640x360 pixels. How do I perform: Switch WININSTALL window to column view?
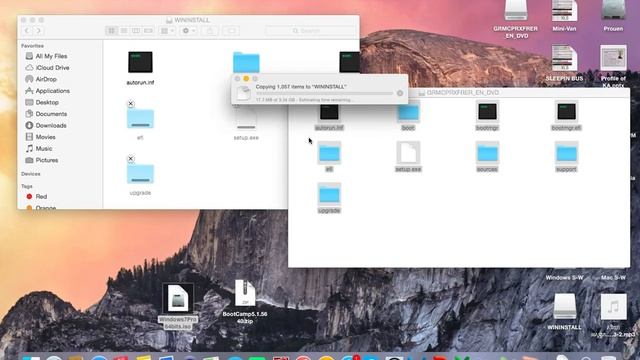pyautogui.click(x=136, y=31)
